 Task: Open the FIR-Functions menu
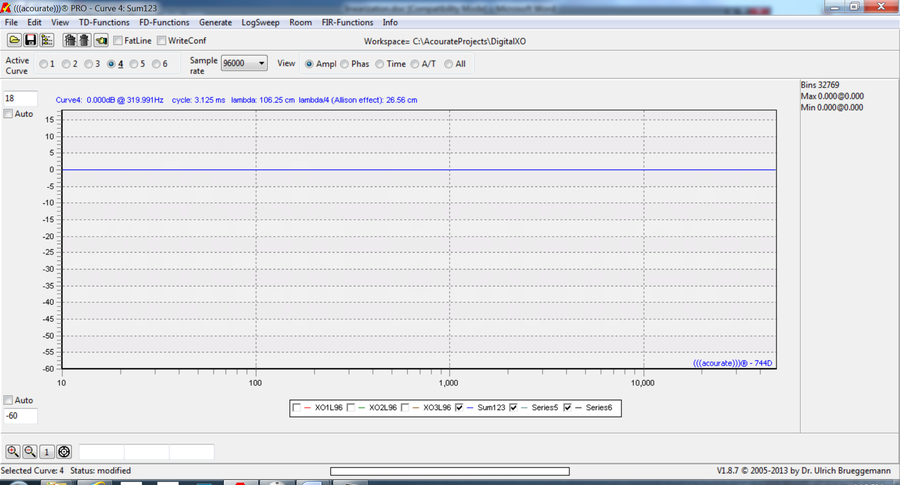pyautogui.click(x=347, y=22)
